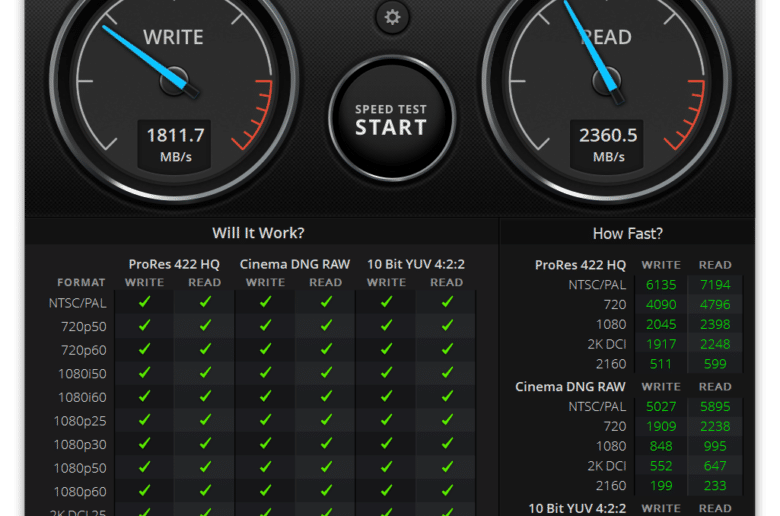Click the ProRes 2K DCI read value 2248
Image resolution: width=780 pixels, height=516 pixels.
[715, 344]
